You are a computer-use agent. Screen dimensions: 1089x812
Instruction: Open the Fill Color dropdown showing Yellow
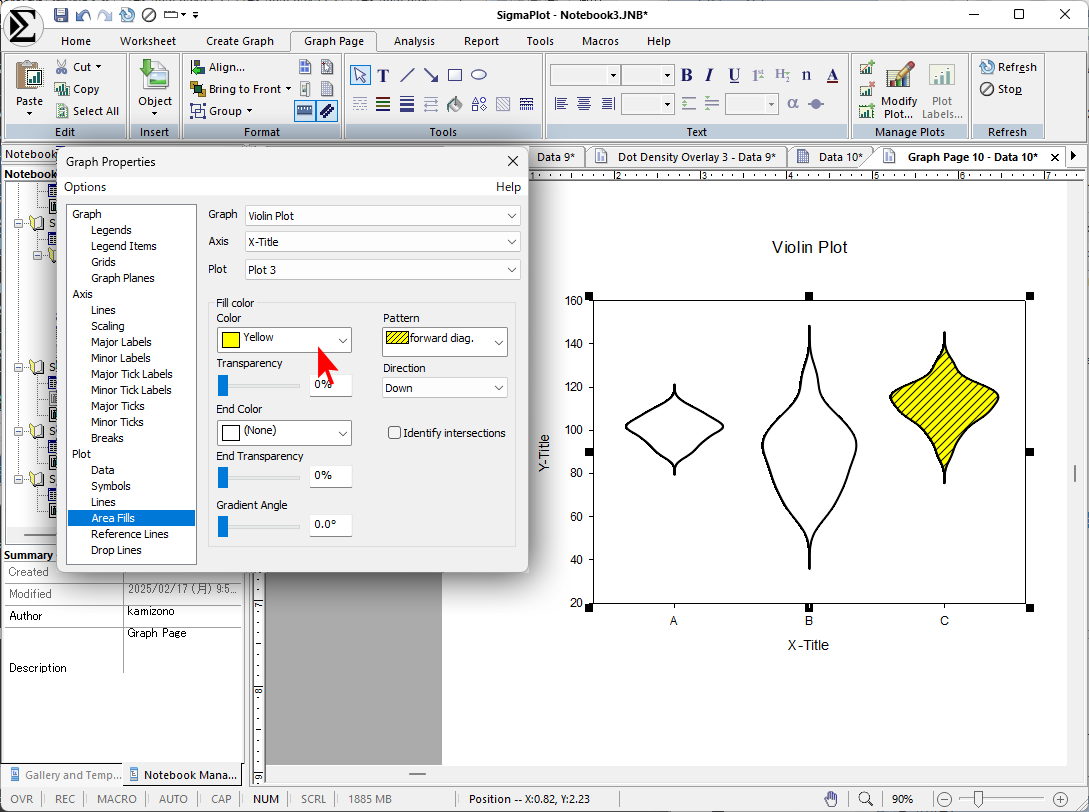pos(284,340)
